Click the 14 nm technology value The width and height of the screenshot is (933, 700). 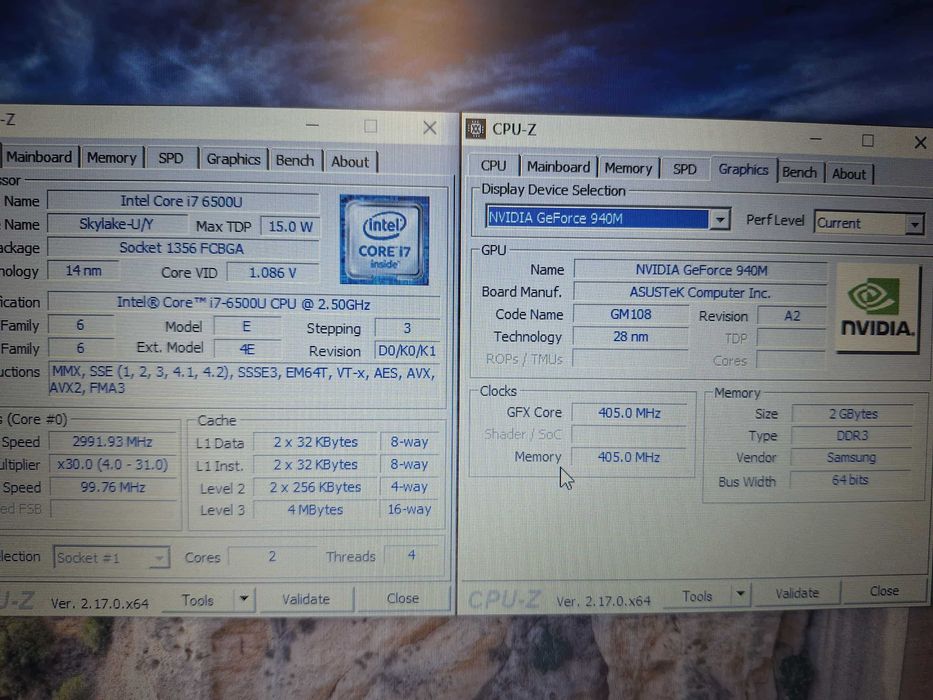[83, 271]
